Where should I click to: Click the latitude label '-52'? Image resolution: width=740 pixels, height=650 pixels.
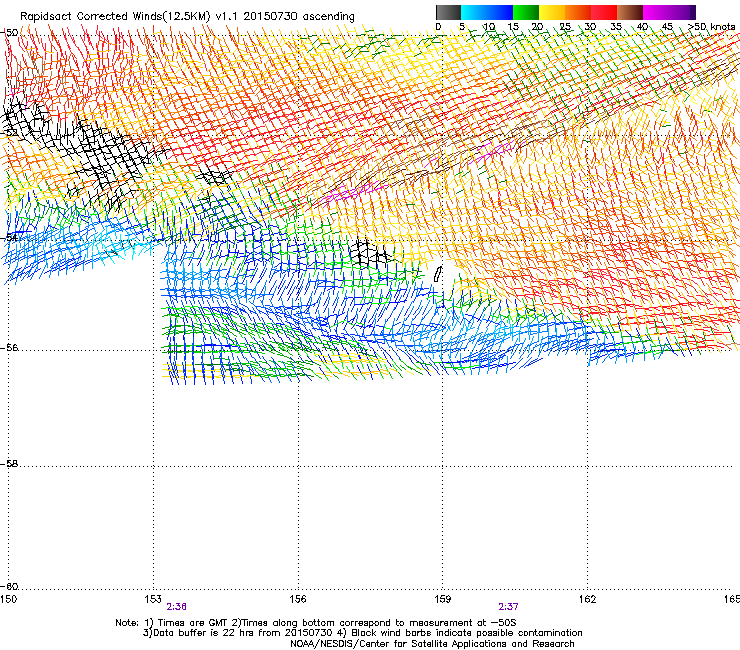(x=9, y=133)
